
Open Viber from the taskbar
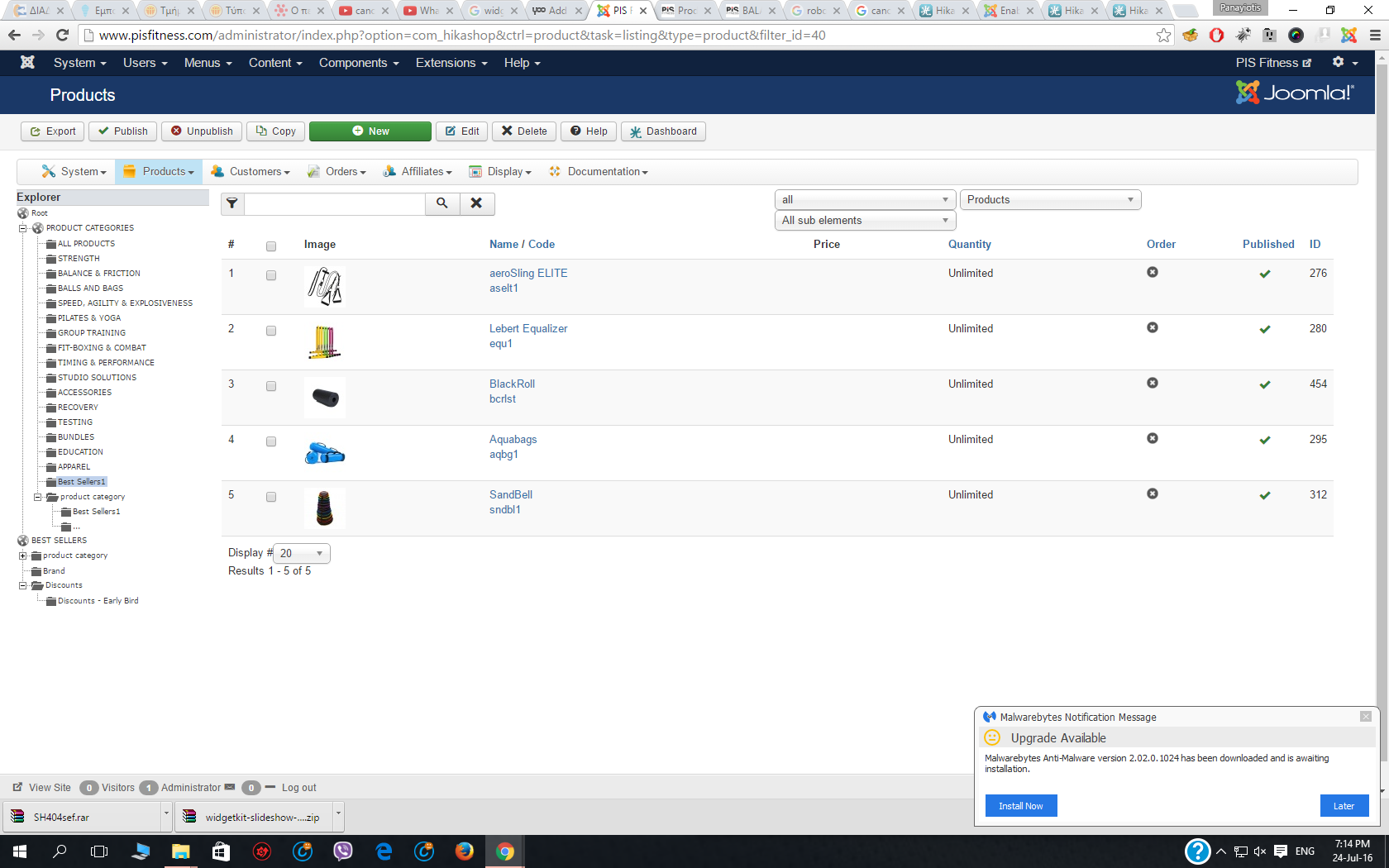[x=343, y=851]
